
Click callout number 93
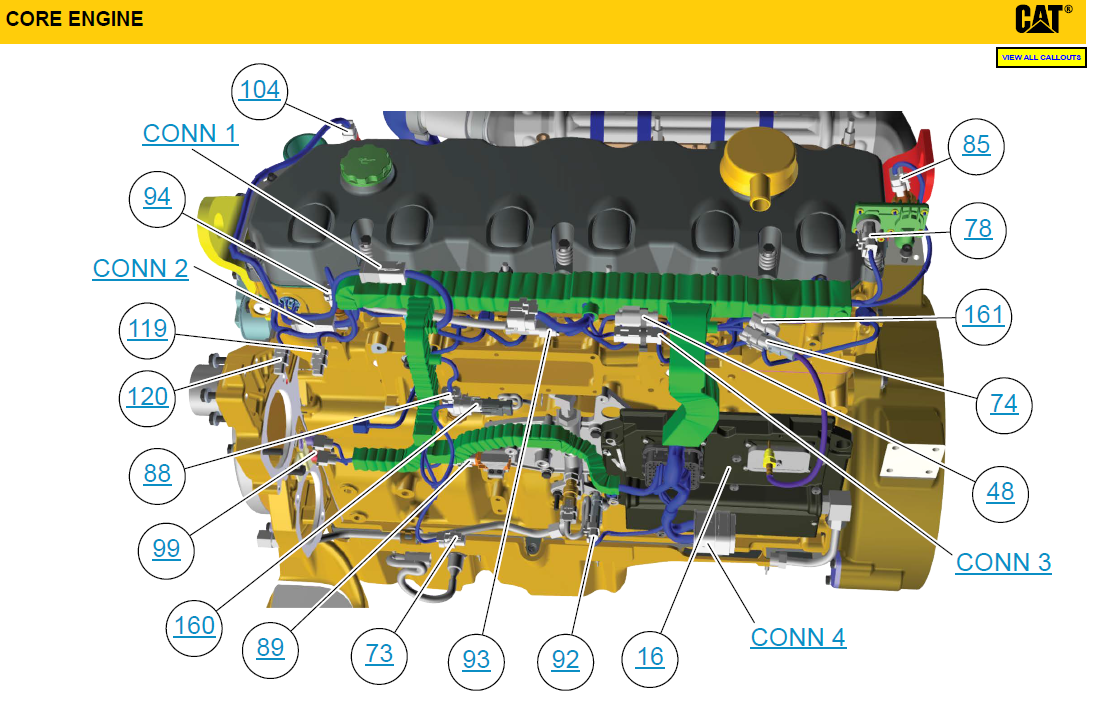(x=476, y=660)
